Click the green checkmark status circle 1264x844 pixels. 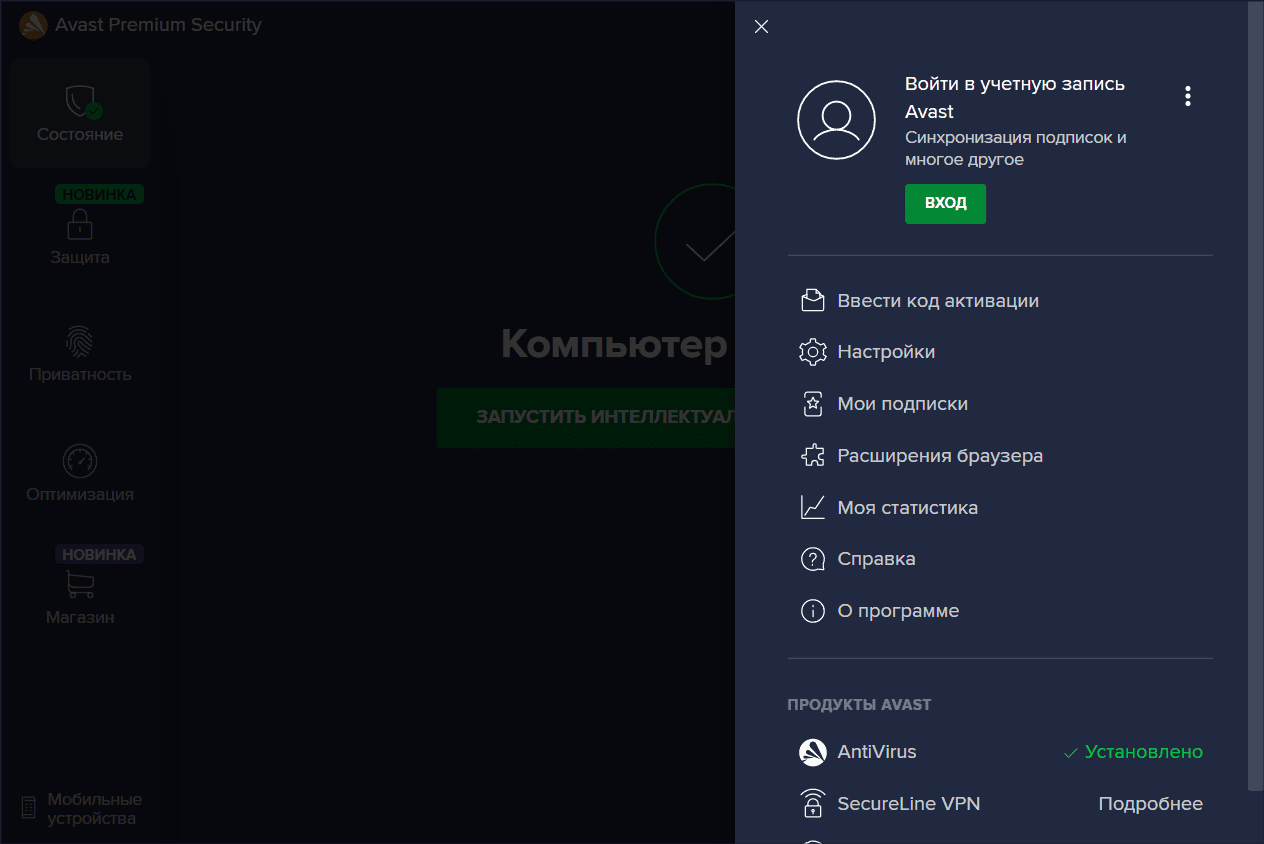click(x=695, y=241)
